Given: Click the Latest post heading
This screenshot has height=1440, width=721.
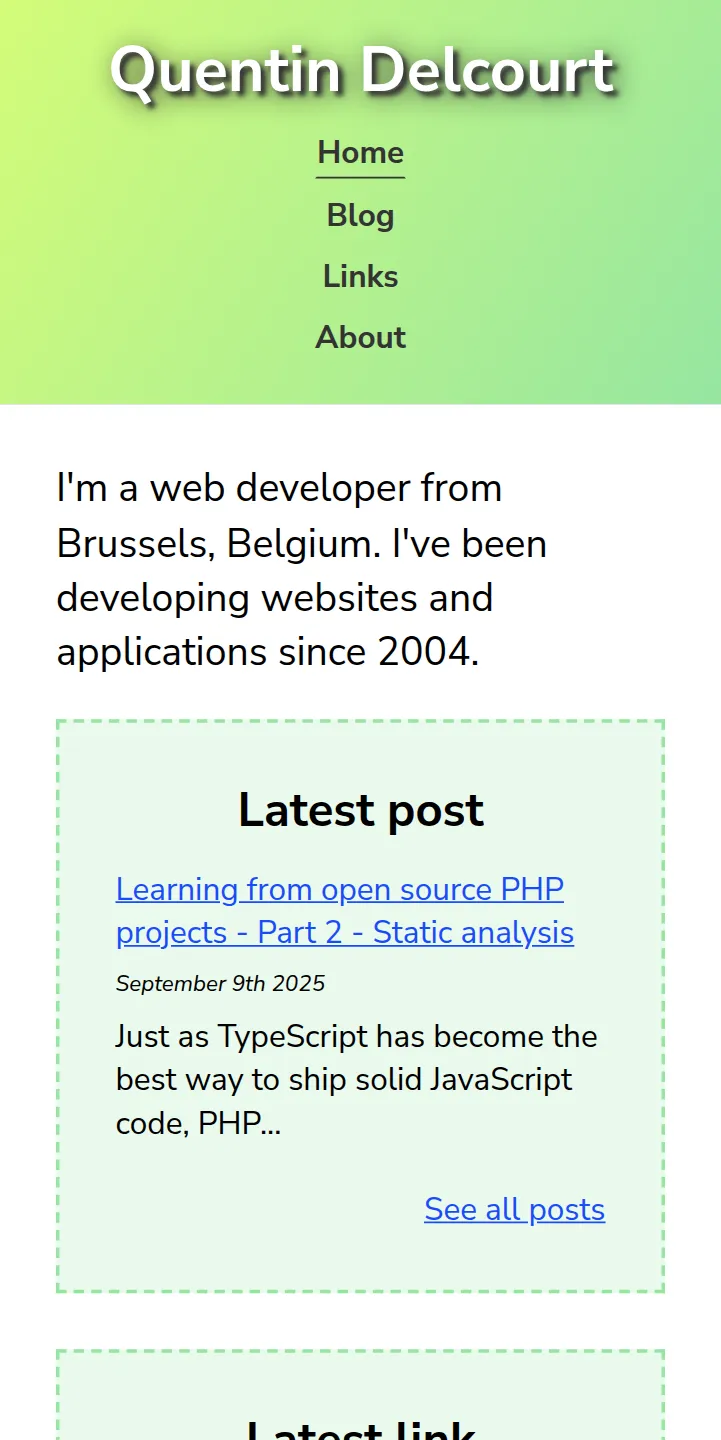Looking at the screenshot, I should coord(360,810).
